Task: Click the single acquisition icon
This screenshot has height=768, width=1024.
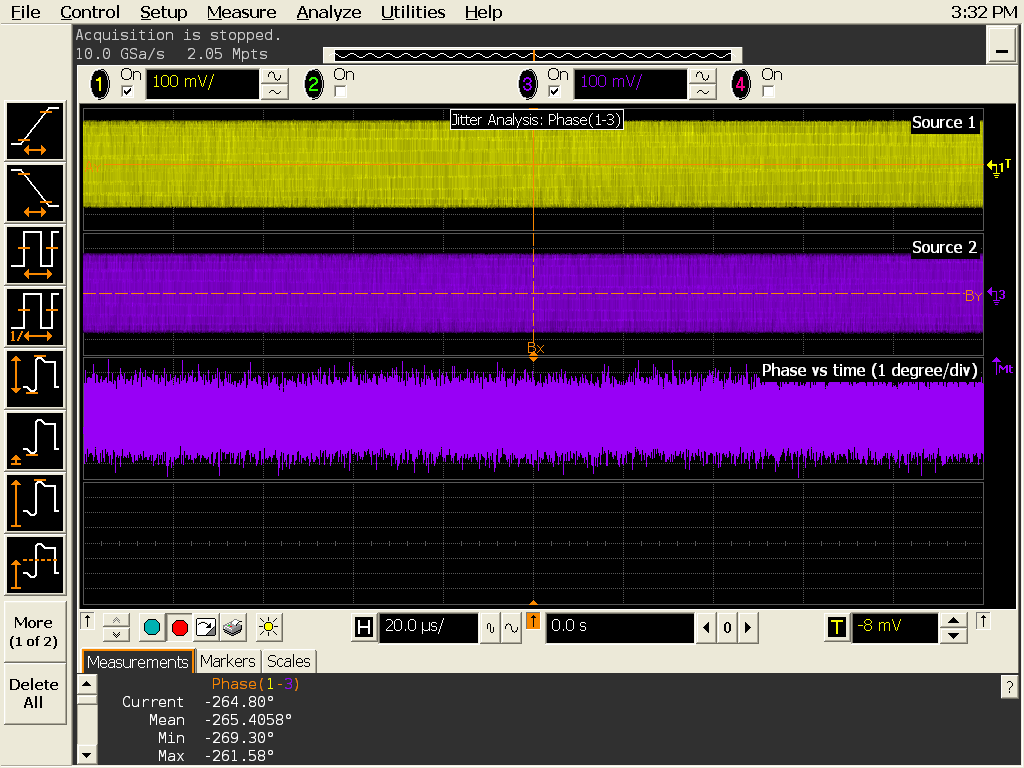Action: click(207, 628)
